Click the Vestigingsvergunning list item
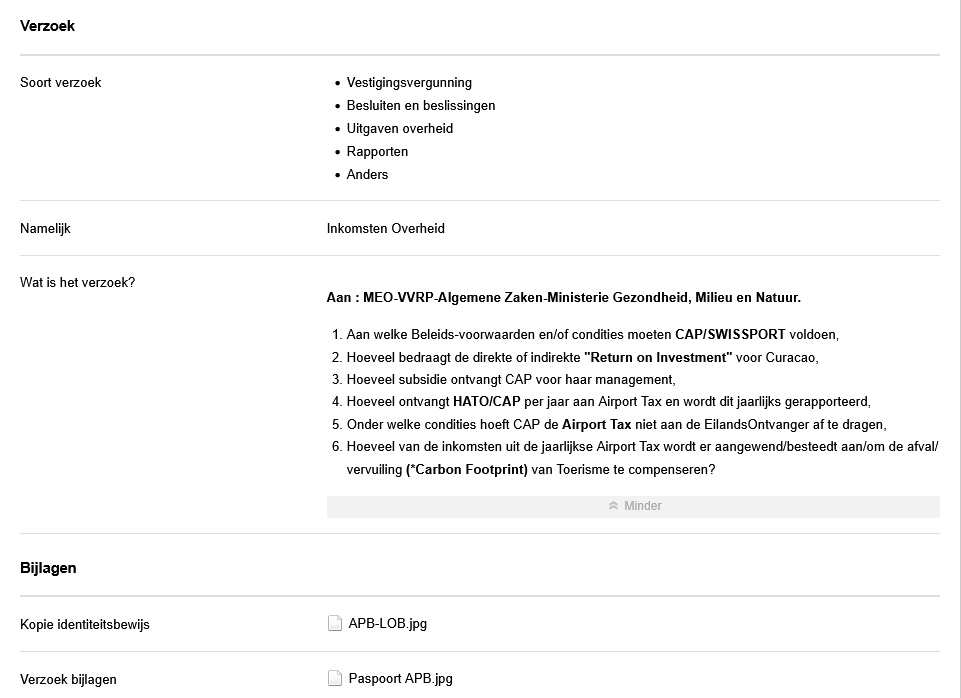961x698 pixels. 409,83
